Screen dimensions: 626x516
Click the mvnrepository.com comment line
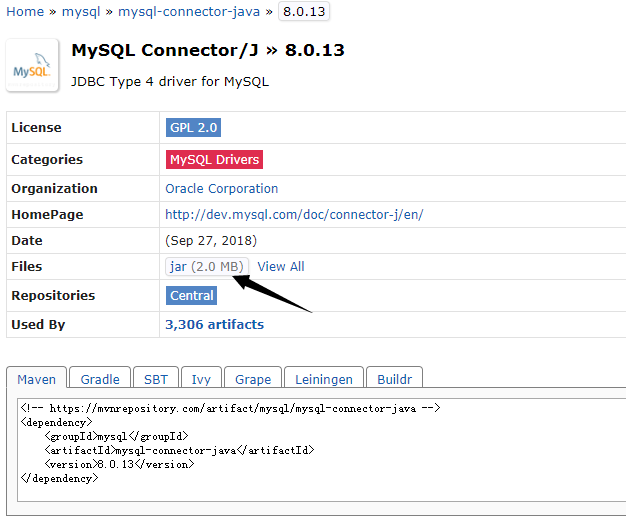pos(230,408)
